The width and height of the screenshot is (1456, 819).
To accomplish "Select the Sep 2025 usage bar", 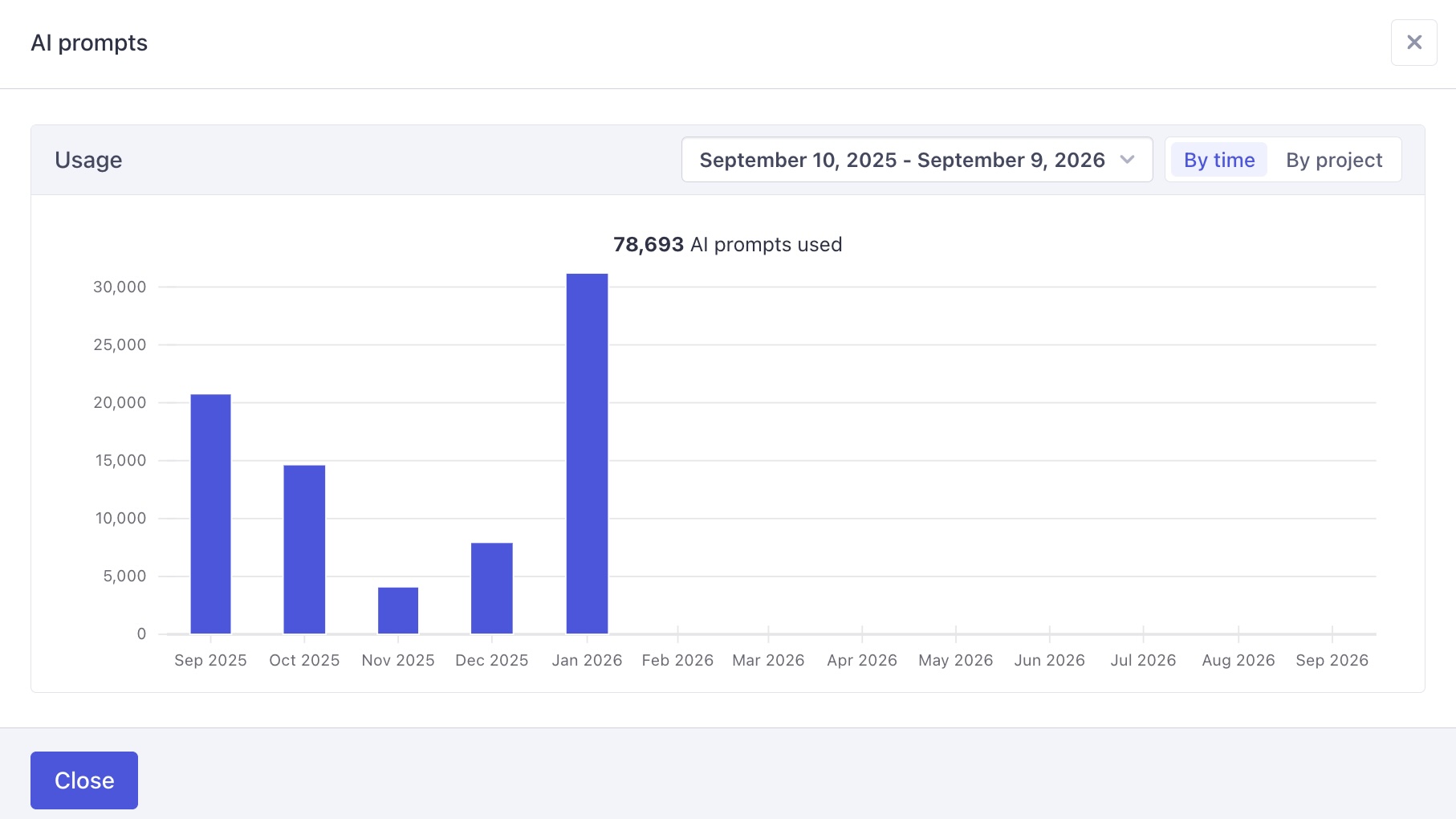I will pyautogui.click(x=209, y=514).
